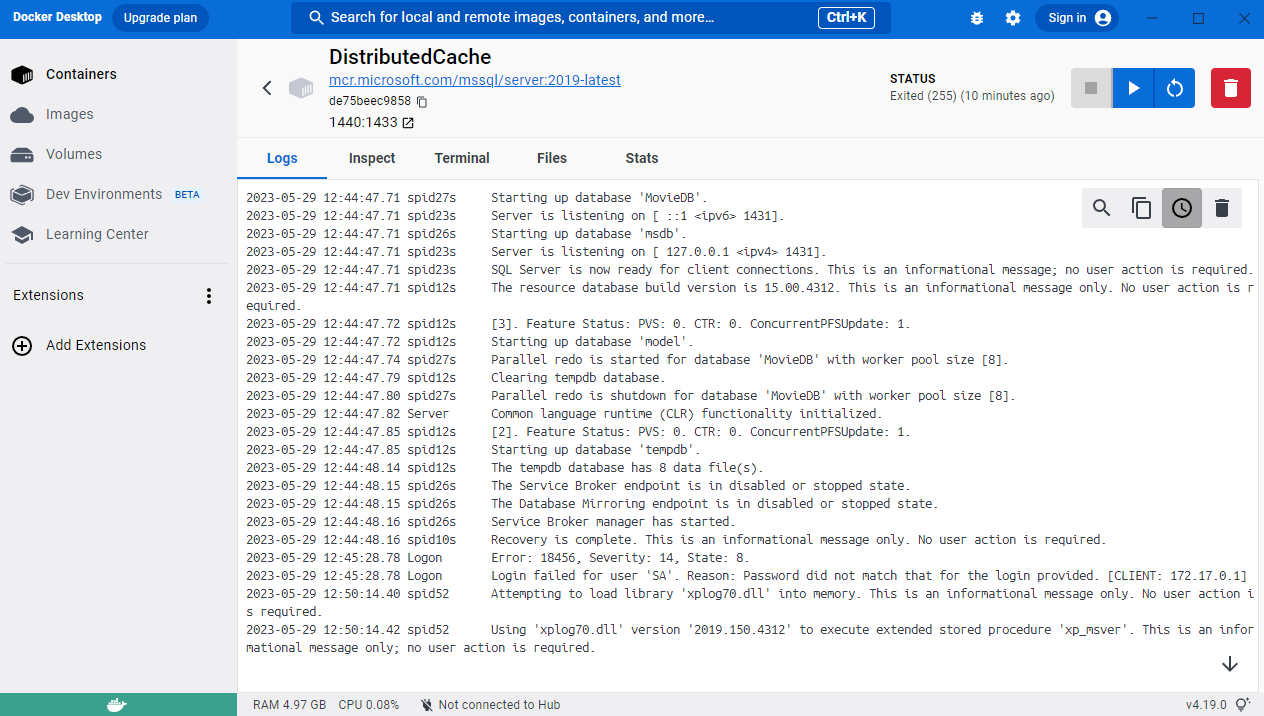The width and height of the screenshot is (1264, 716).
Task: Click log line "Starting up database 'model'."
Action: 592,342
